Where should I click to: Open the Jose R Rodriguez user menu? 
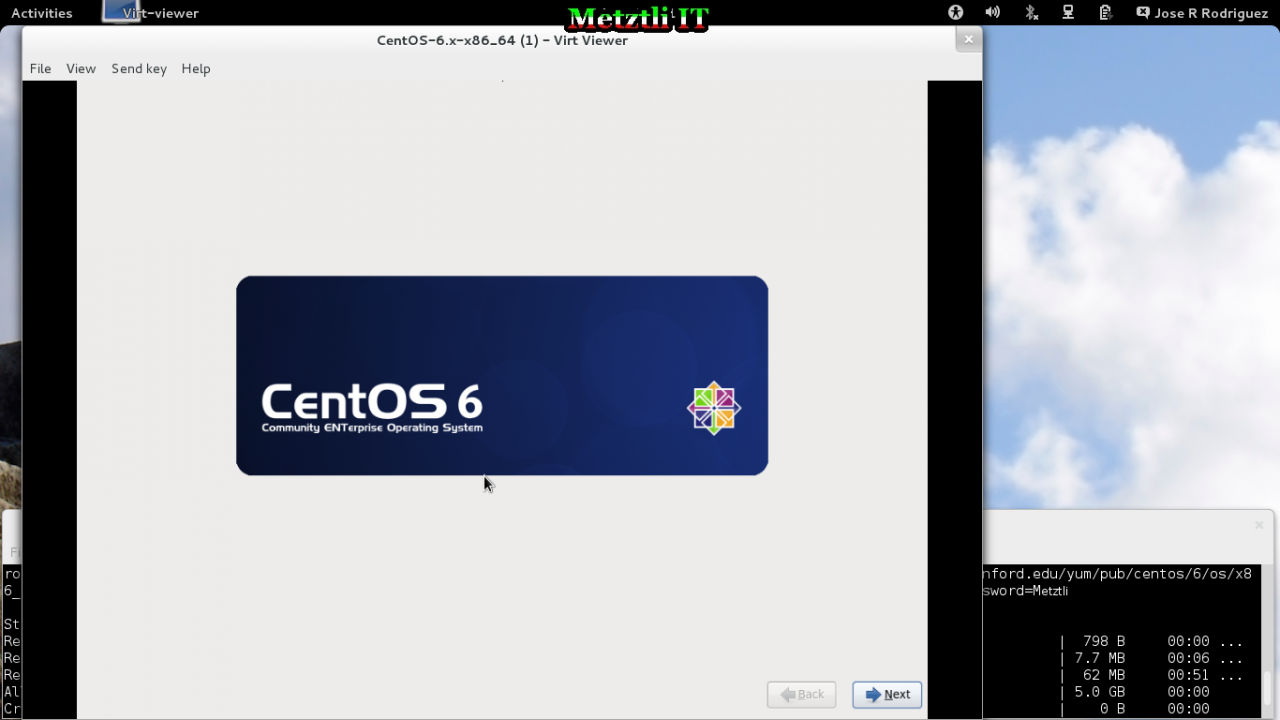1202,13
